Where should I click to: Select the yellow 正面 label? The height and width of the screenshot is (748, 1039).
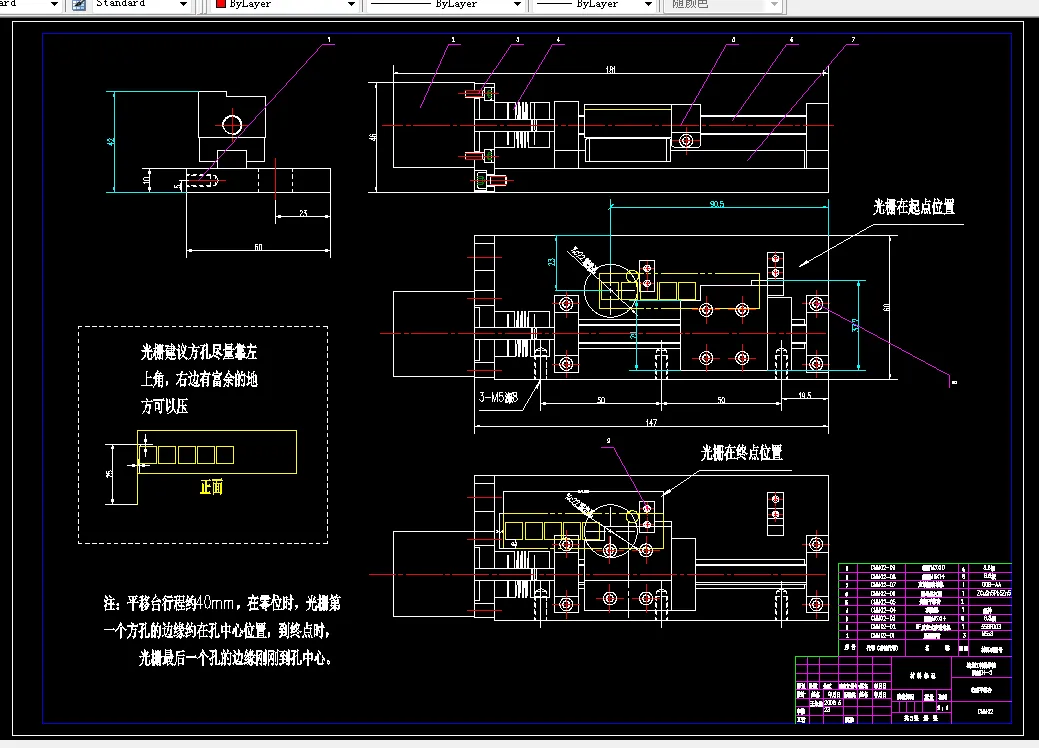click(211, 487)
